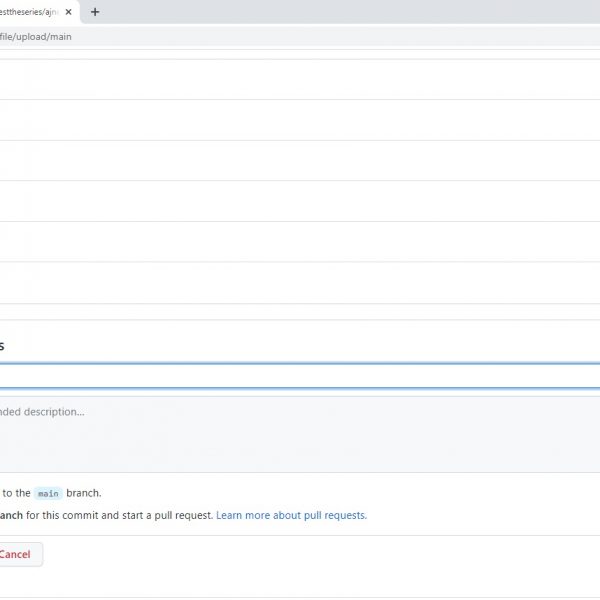Open a new browser tab

click(95, 12)
